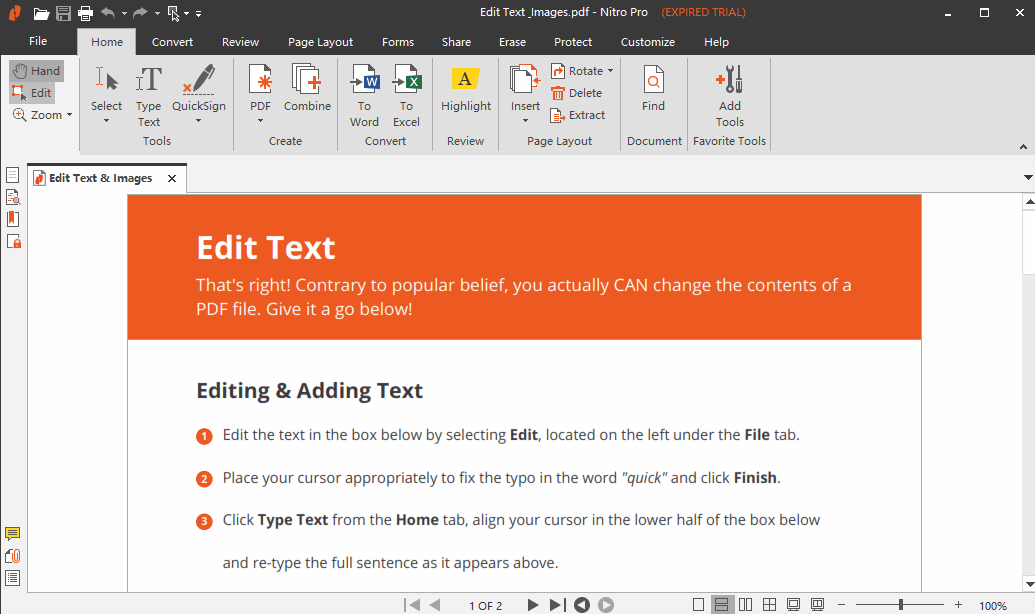Switch to the Page Layout tab
The width and height of the screenshot is (1035, 614).
coord(320,42)
